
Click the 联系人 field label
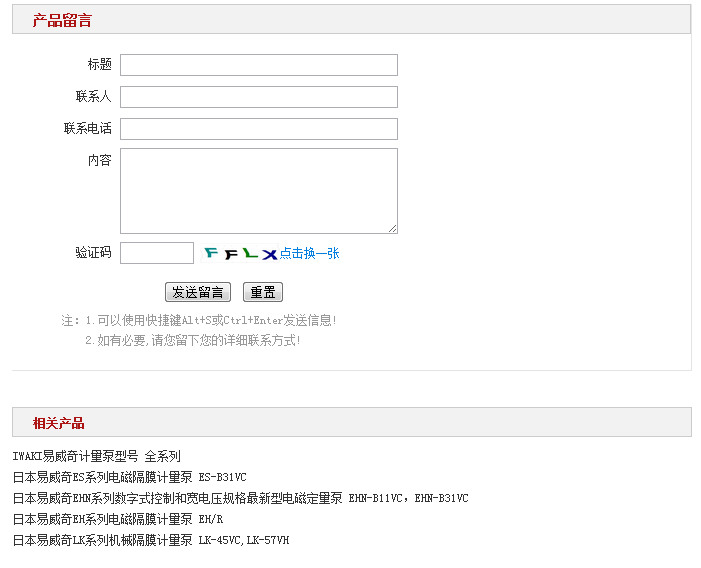pyautogui.click(x=93, y=96)
